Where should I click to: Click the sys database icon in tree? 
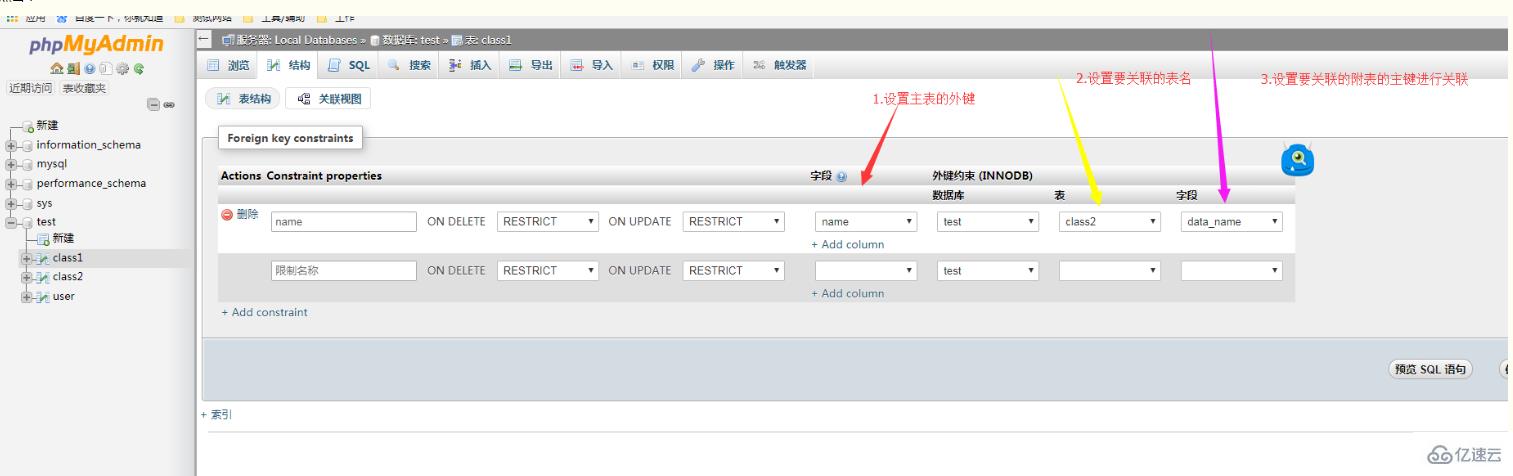tap(27, 203)
